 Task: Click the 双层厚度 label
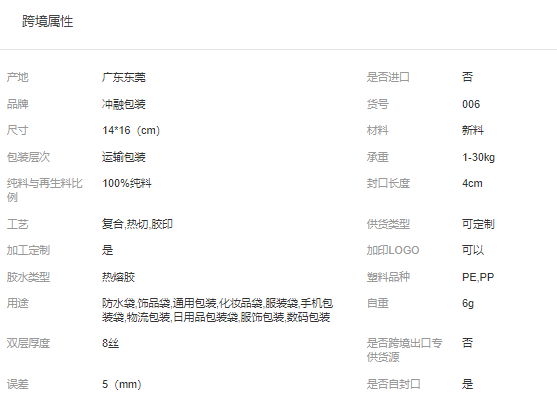tap(28, 343)
